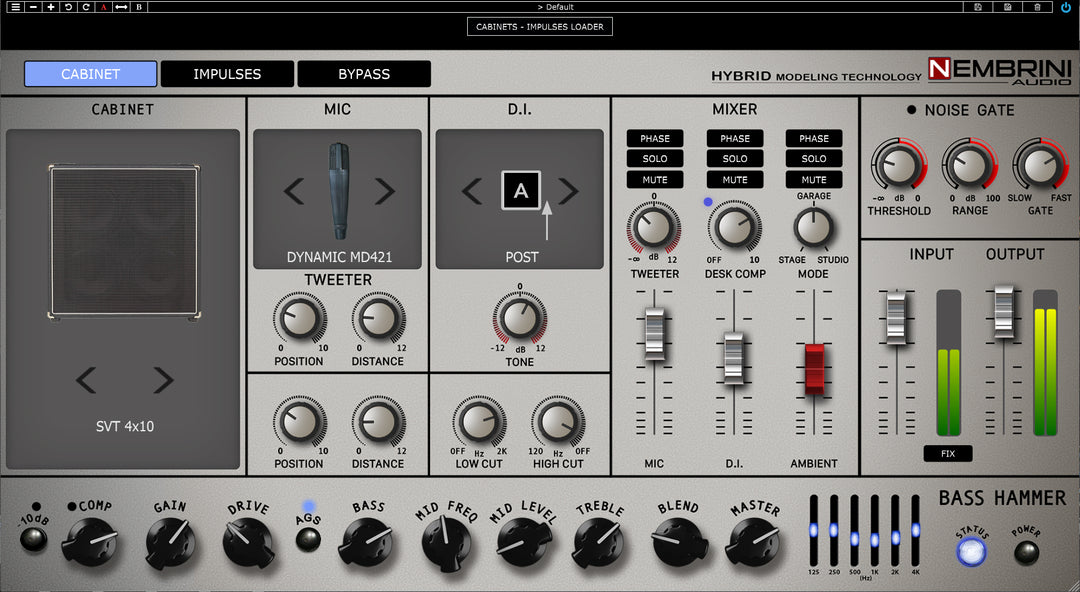Enable SOLO on the D.I. mixer channel

coord(735,158)
